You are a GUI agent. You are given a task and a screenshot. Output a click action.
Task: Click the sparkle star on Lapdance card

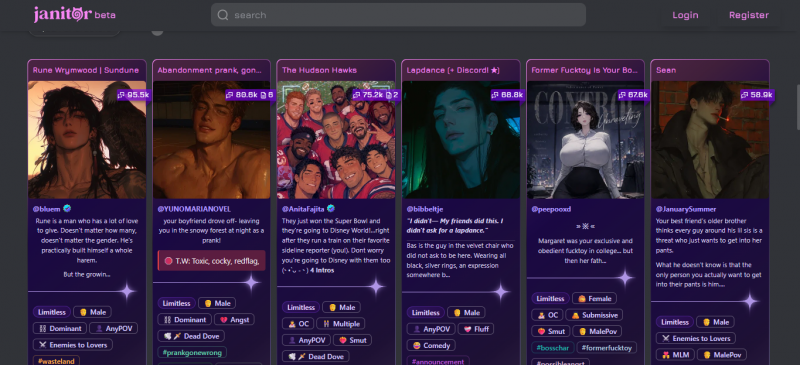click(501, 292)
